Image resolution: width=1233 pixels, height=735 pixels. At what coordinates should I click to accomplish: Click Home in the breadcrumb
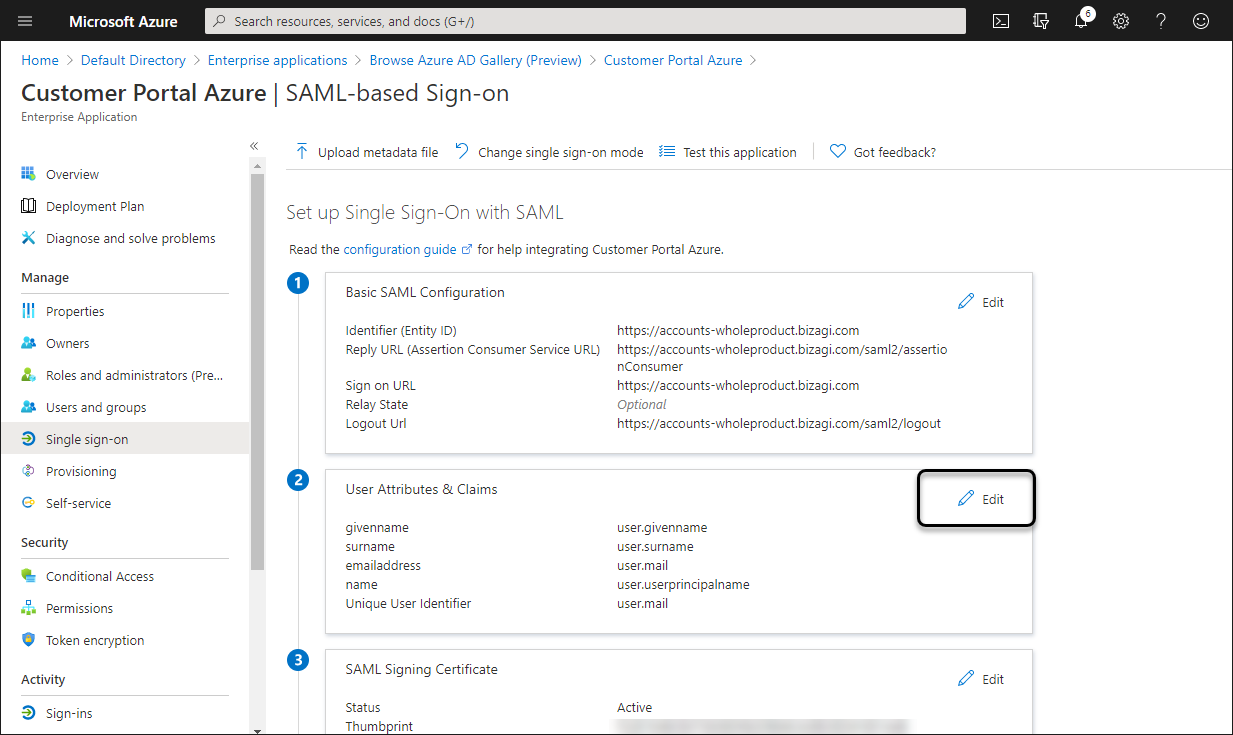(40, 60)
